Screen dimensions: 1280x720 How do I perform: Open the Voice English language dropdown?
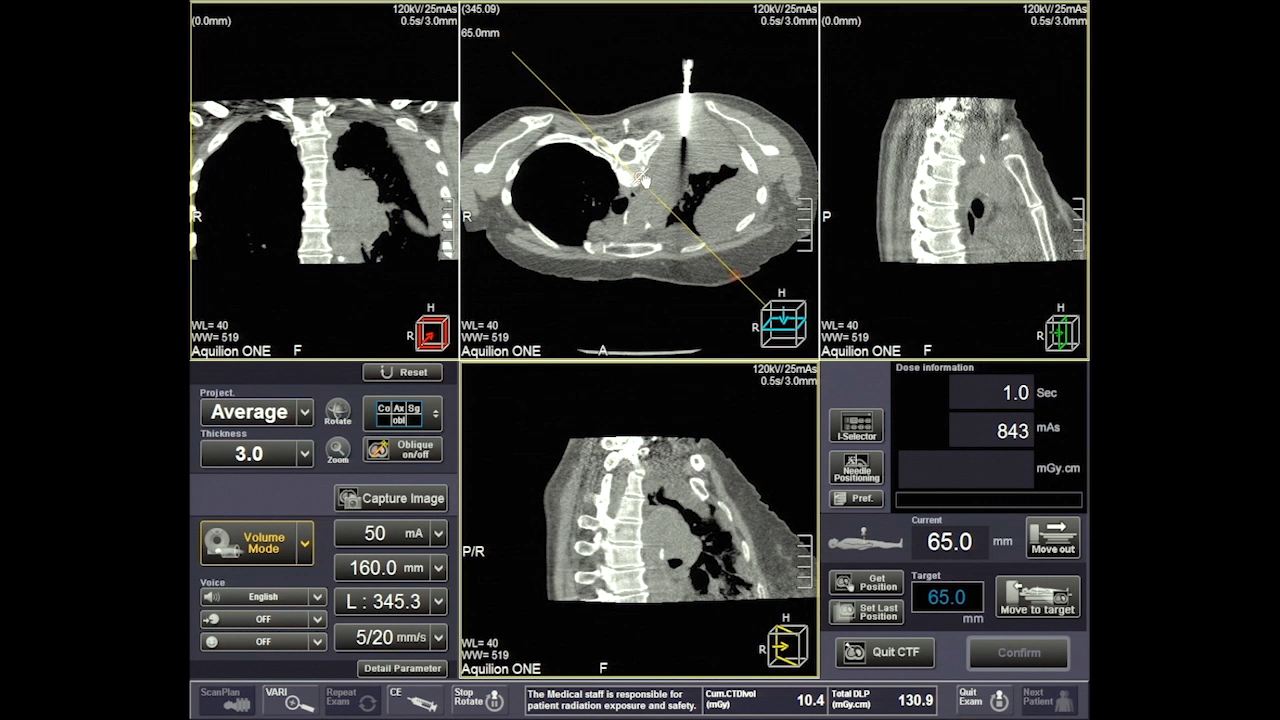(x=317, y=597)
